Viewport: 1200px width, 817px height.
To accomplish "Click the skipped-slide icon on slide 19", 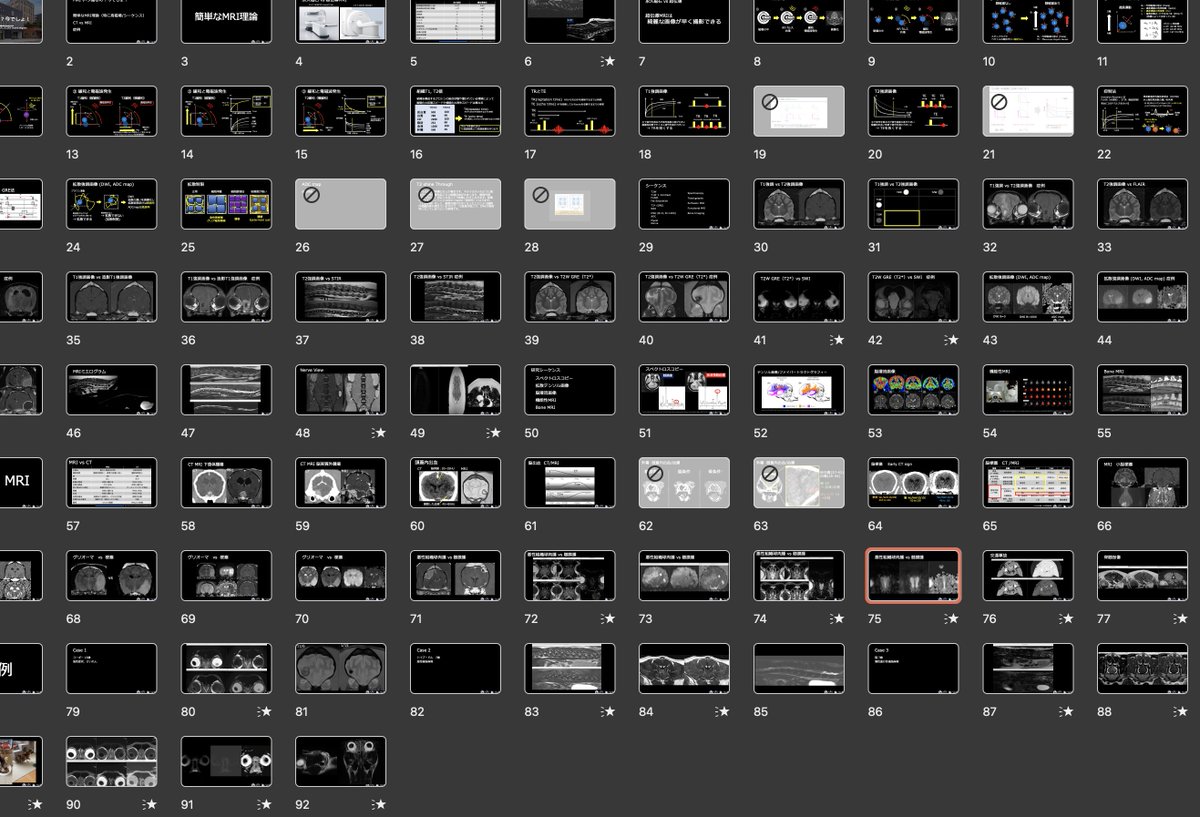I will [x=770, y=103].
